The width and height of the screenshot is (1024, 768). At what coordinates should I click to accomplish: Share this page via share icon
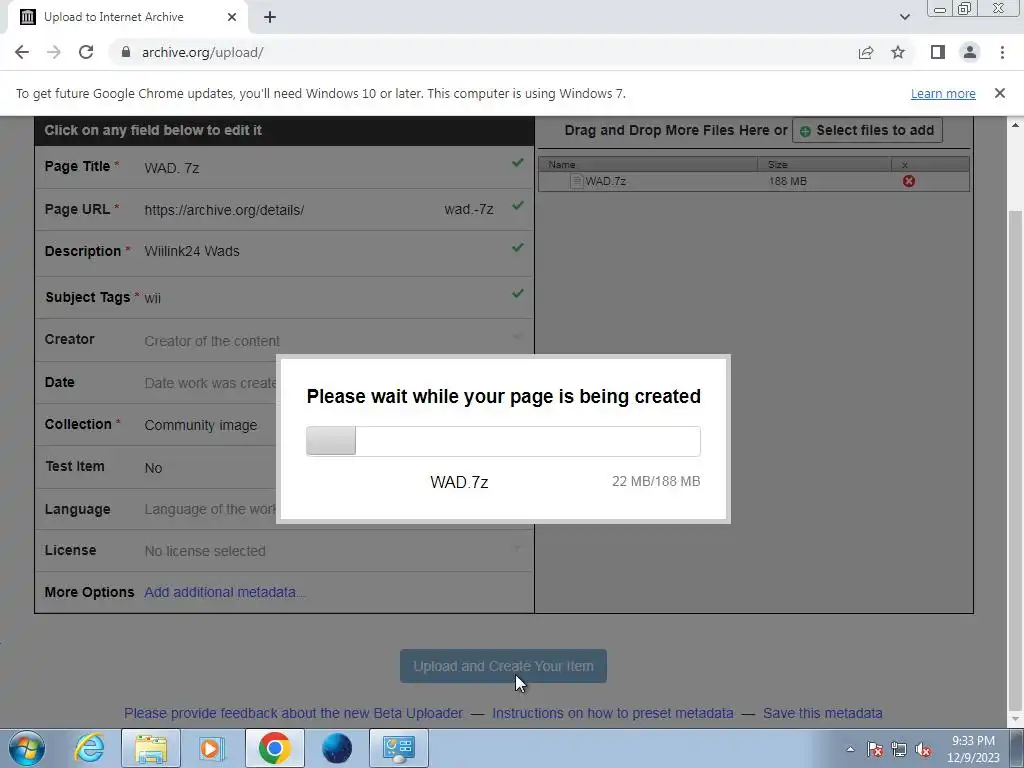866,52
